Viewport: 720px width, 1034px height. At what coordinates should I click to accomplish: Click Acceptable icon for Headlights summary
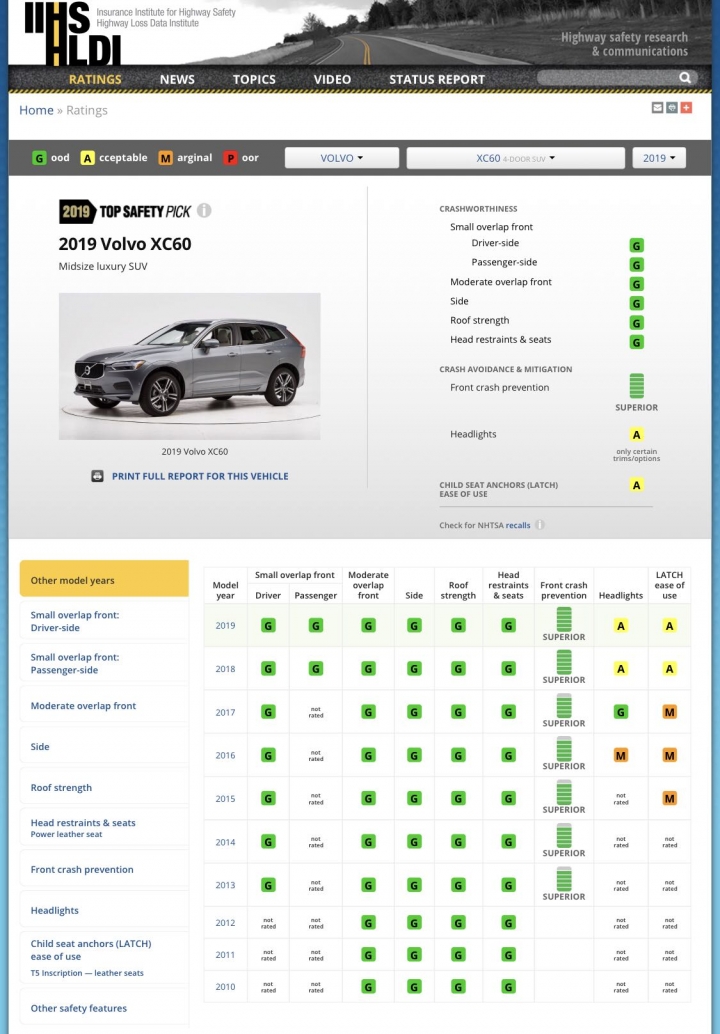pyautogui.click(x=636, y=435)
